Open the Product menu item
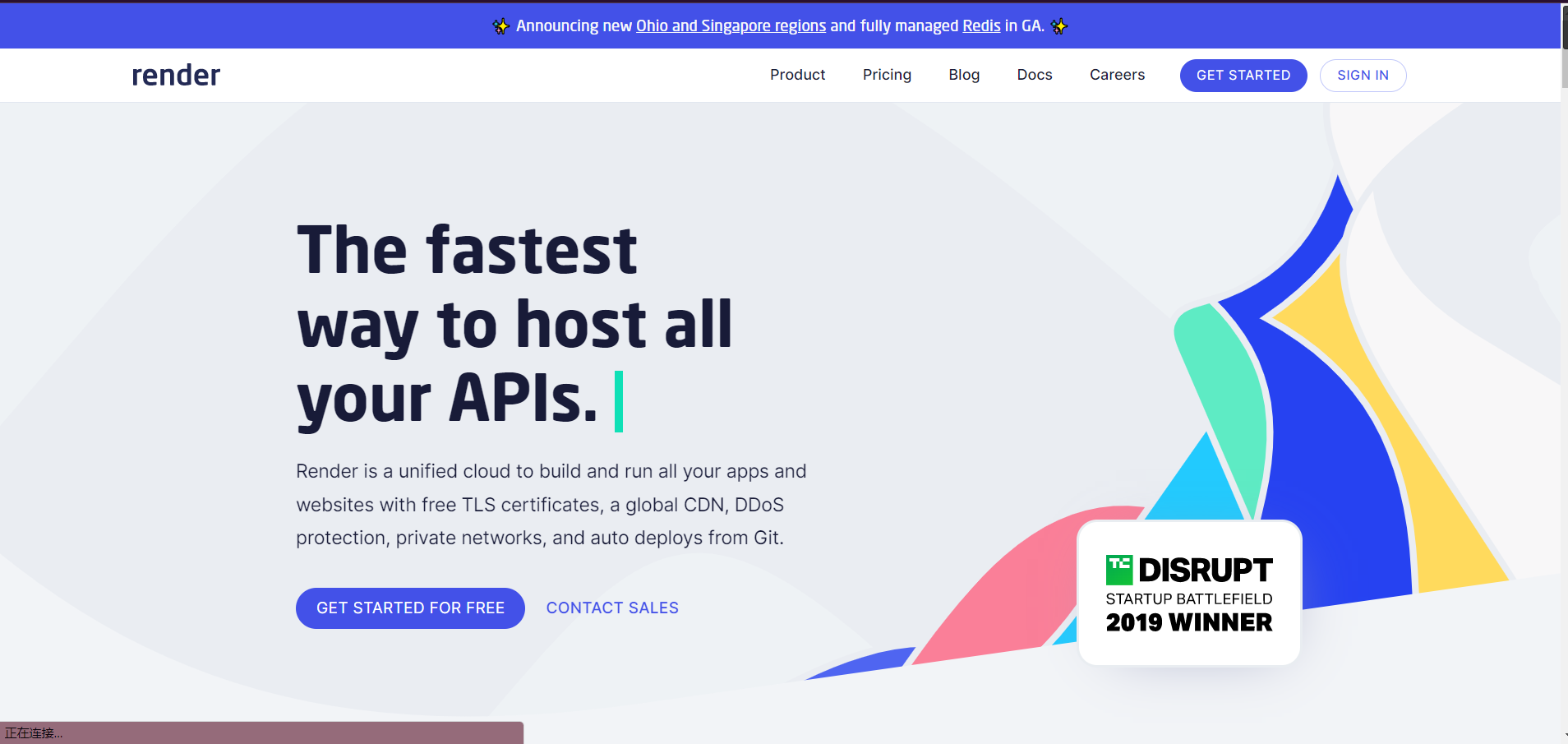The height and width of the screenshot is (744, 1568). coord(797,75)
